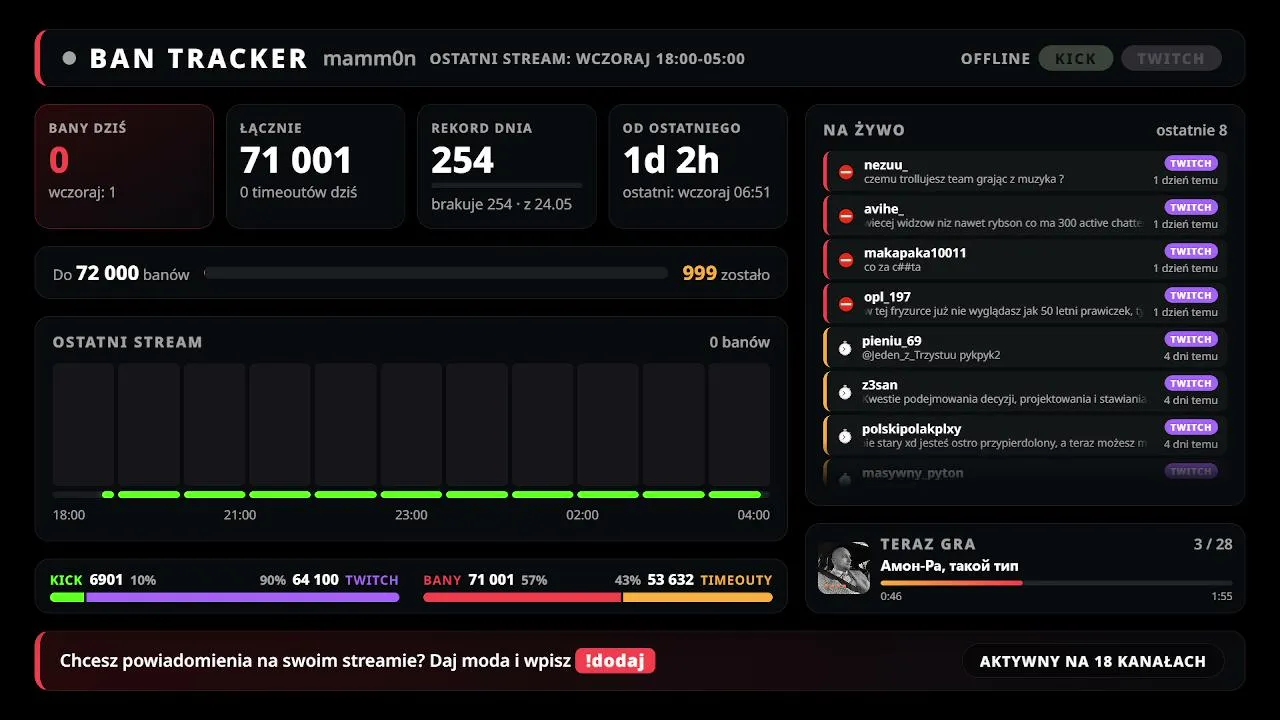This screenshot has height=720, width=1280.
Task: Click OSTATNI STREAM: WCZORAJ 18:00-05:00 text
Action: 587,58
